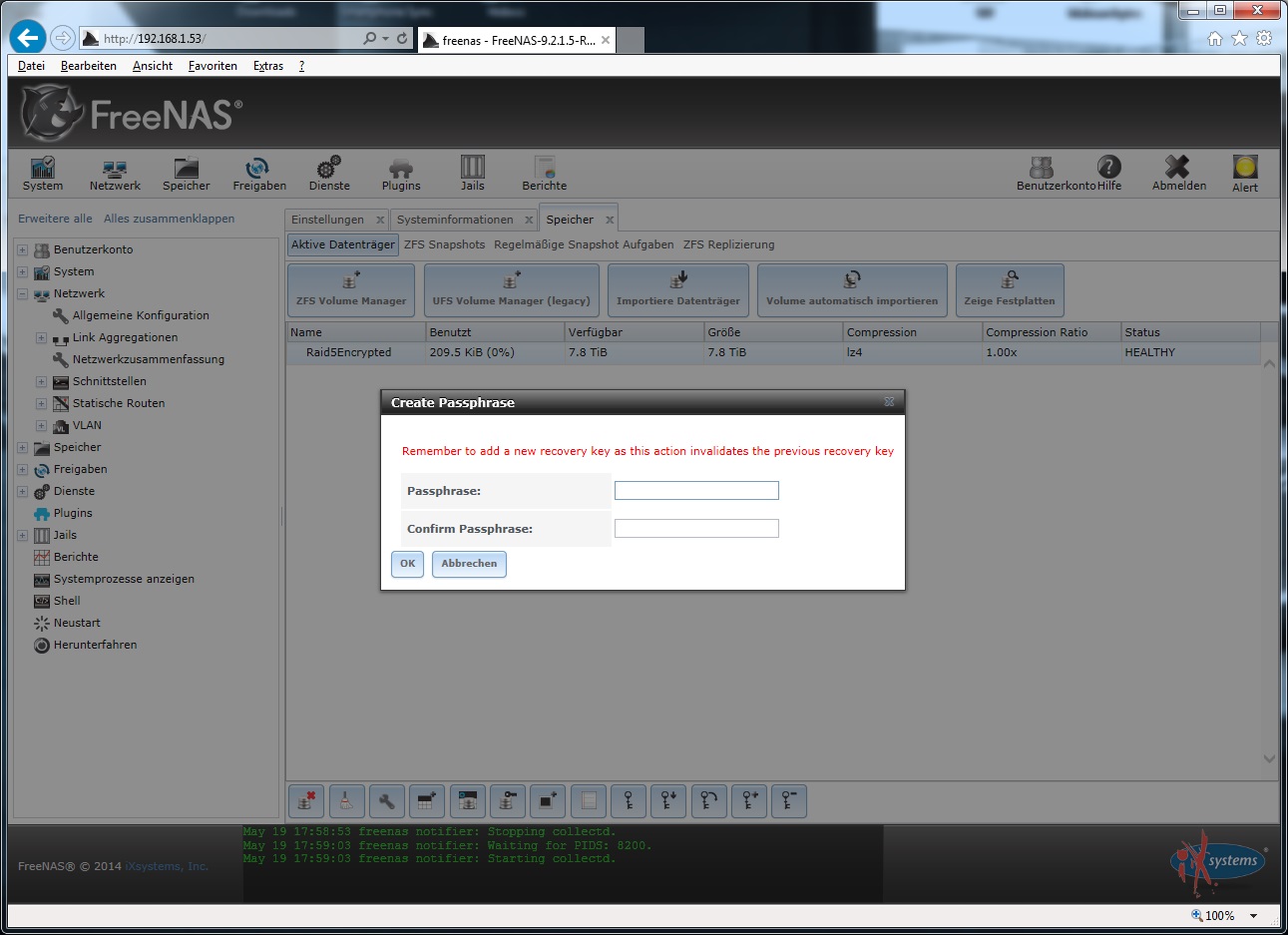Open the Speicher toolbar icon
The height and width of the screenshot is (935, 1288).
187,174
